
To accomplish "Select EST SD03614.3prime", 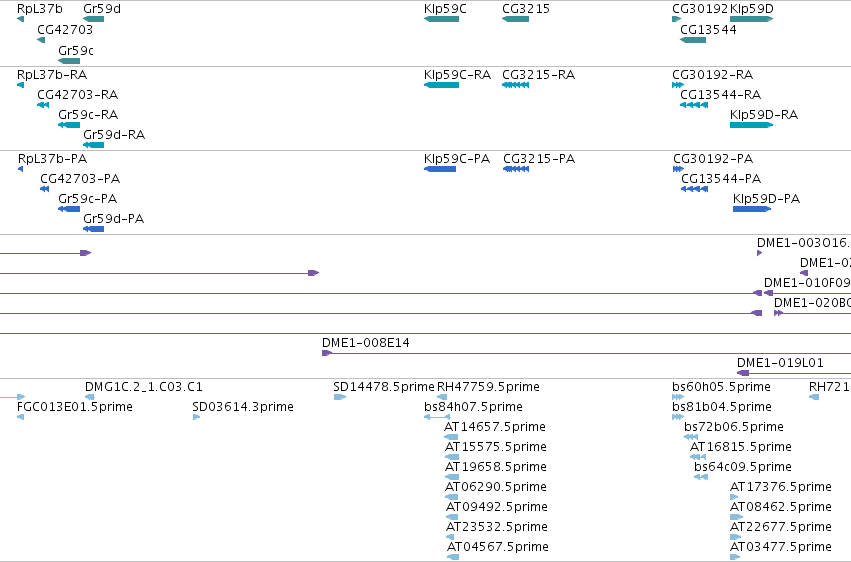I will [243, 406].
